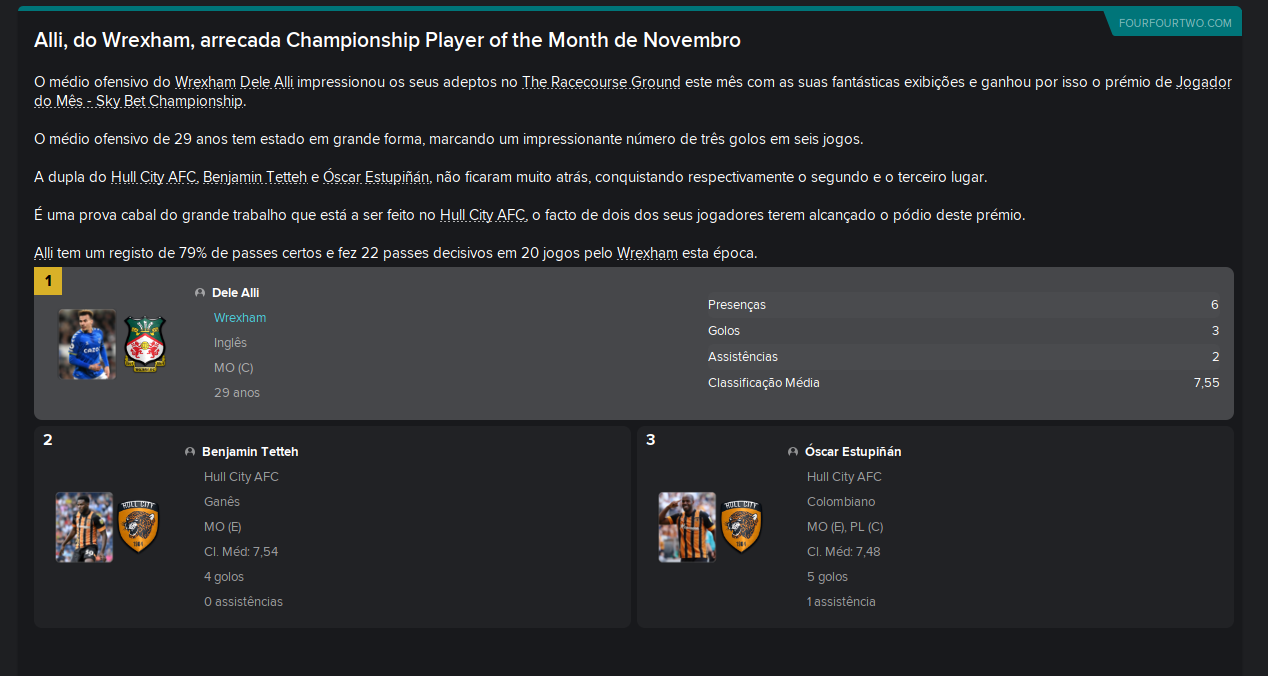The image size is (1268, 676).
Task: Open the Wrexham club crest
Action: click(145, 344)
